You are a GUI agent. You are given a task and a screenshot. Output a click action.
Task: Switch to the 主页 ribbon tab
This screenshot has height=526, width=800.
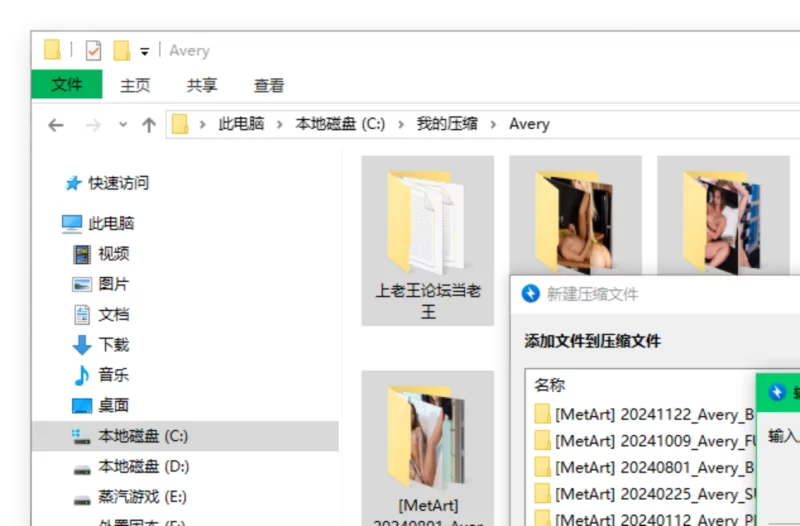(x=135, y=85)
